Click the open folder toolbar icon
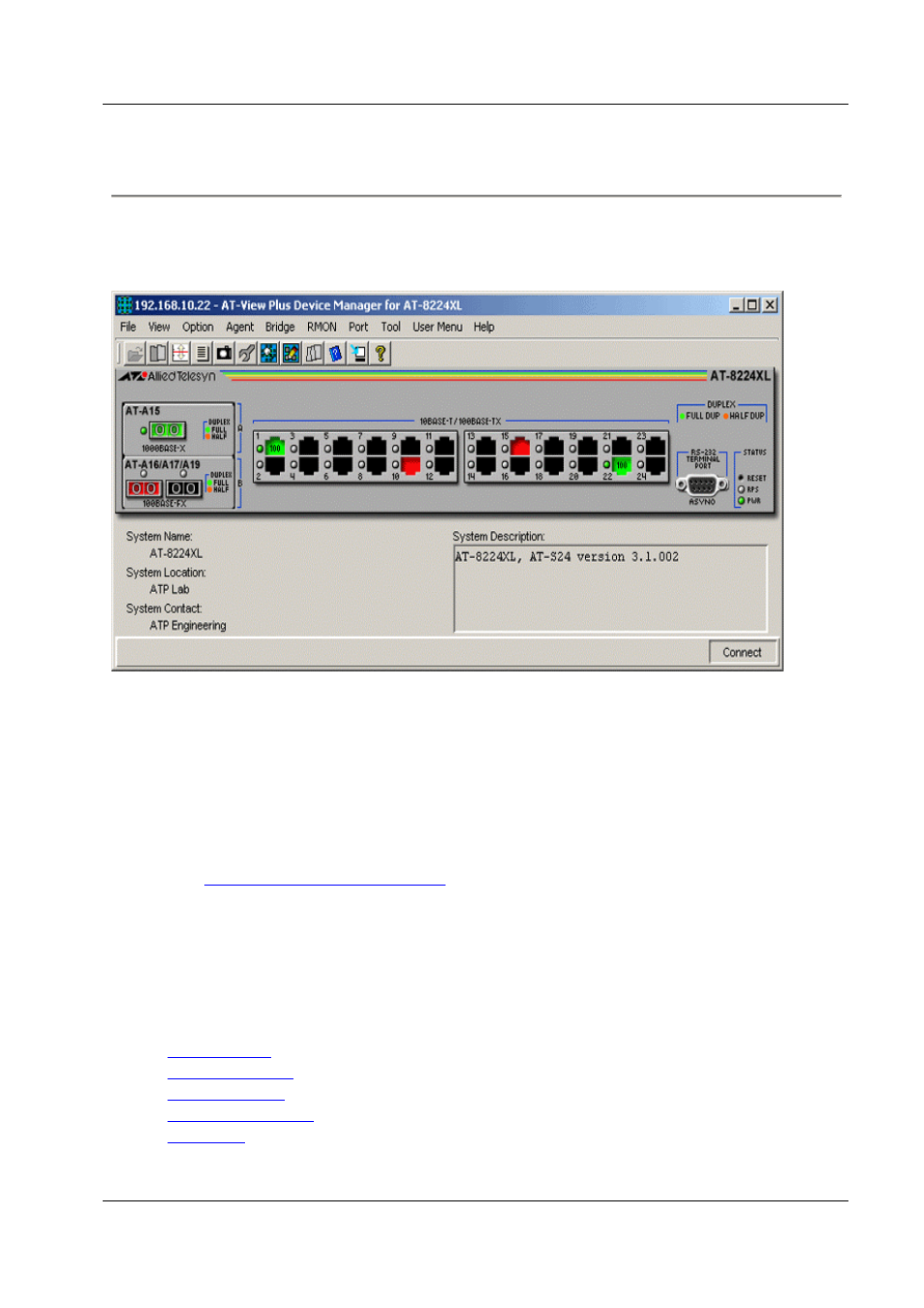This screenshot has height=1308, width=924. click(x=135, y=354)
